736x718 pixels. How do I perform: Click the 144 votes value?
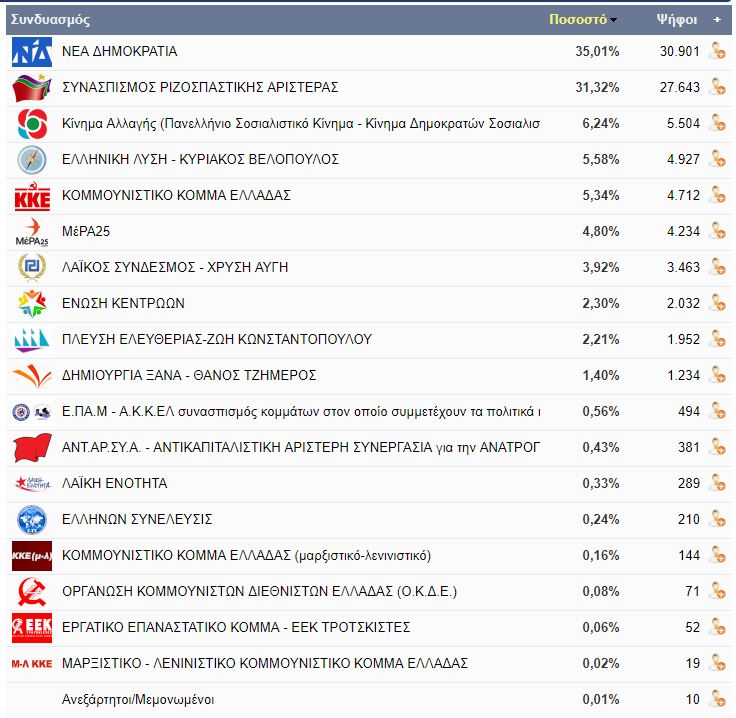tap(689, 555)
